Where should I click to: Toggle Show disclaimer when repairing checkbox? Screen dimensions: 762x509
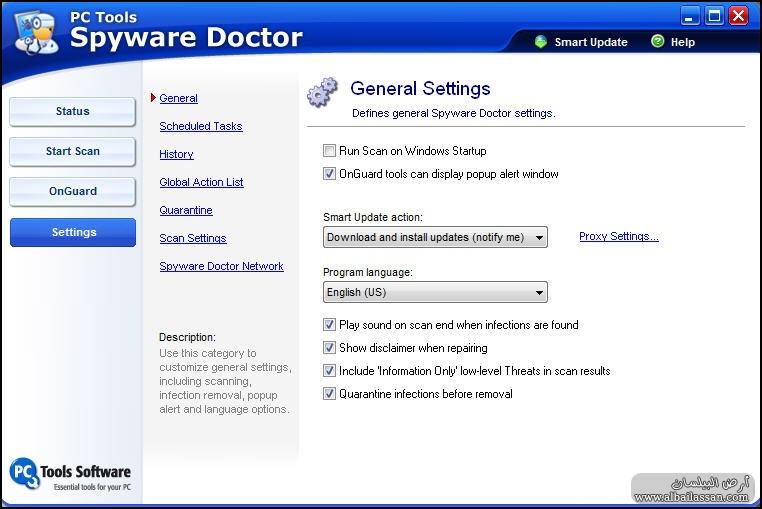pos(329,348)
